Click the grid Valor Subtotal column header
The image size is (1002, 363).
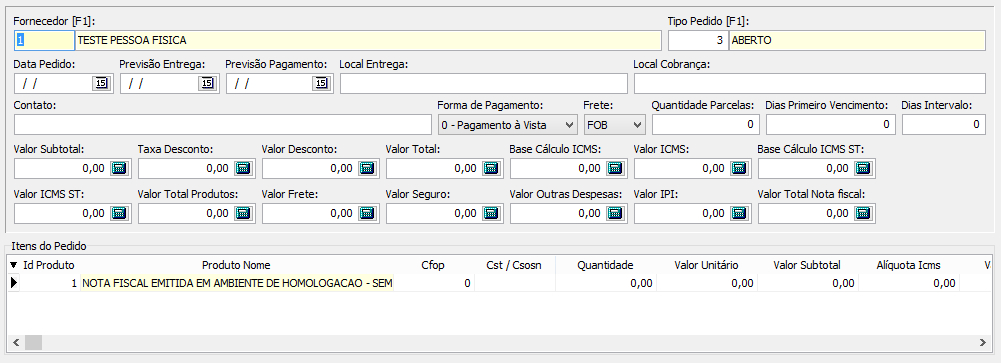coord(807,265)
